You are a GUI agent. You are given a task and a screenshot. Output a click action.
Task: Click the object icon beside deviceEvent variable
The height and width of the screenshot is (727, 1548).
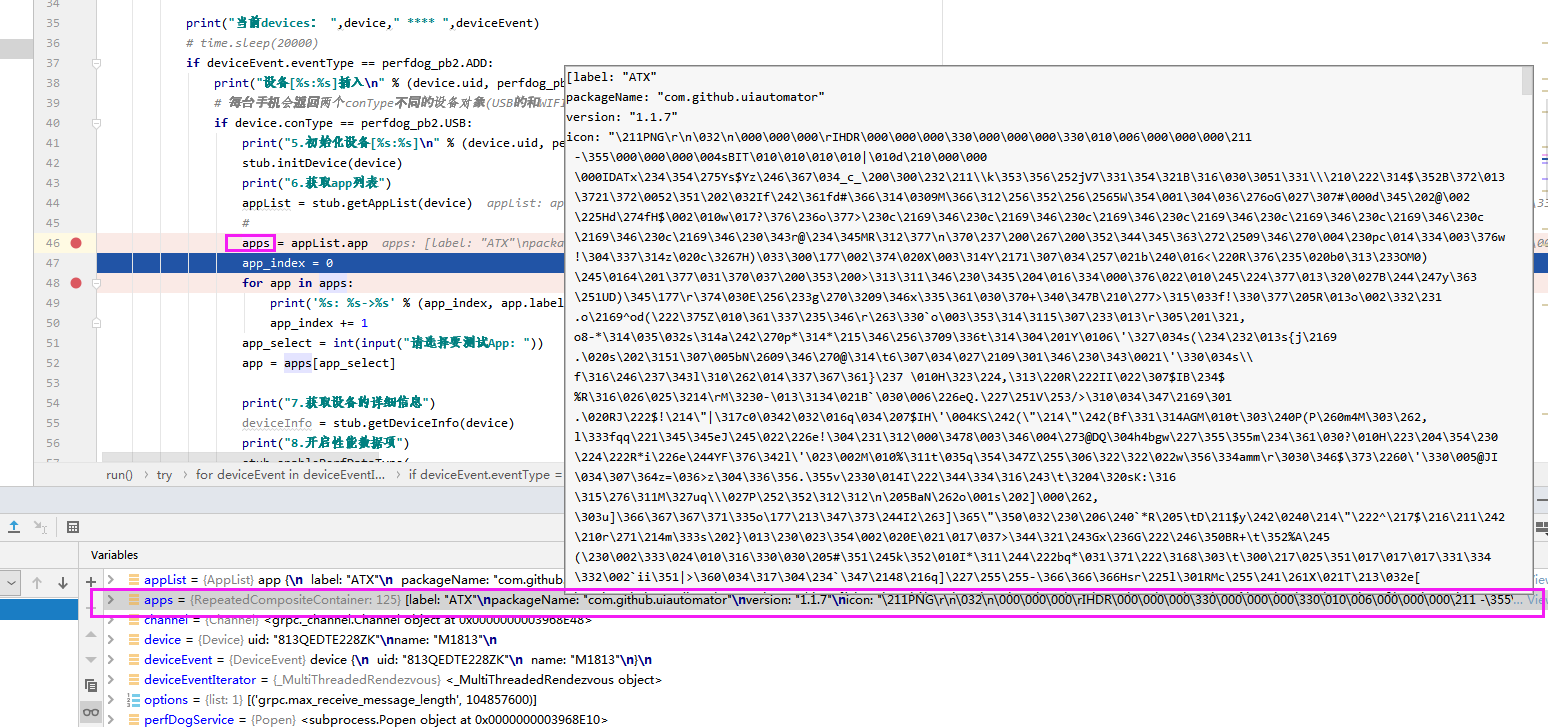pos(134,660)
